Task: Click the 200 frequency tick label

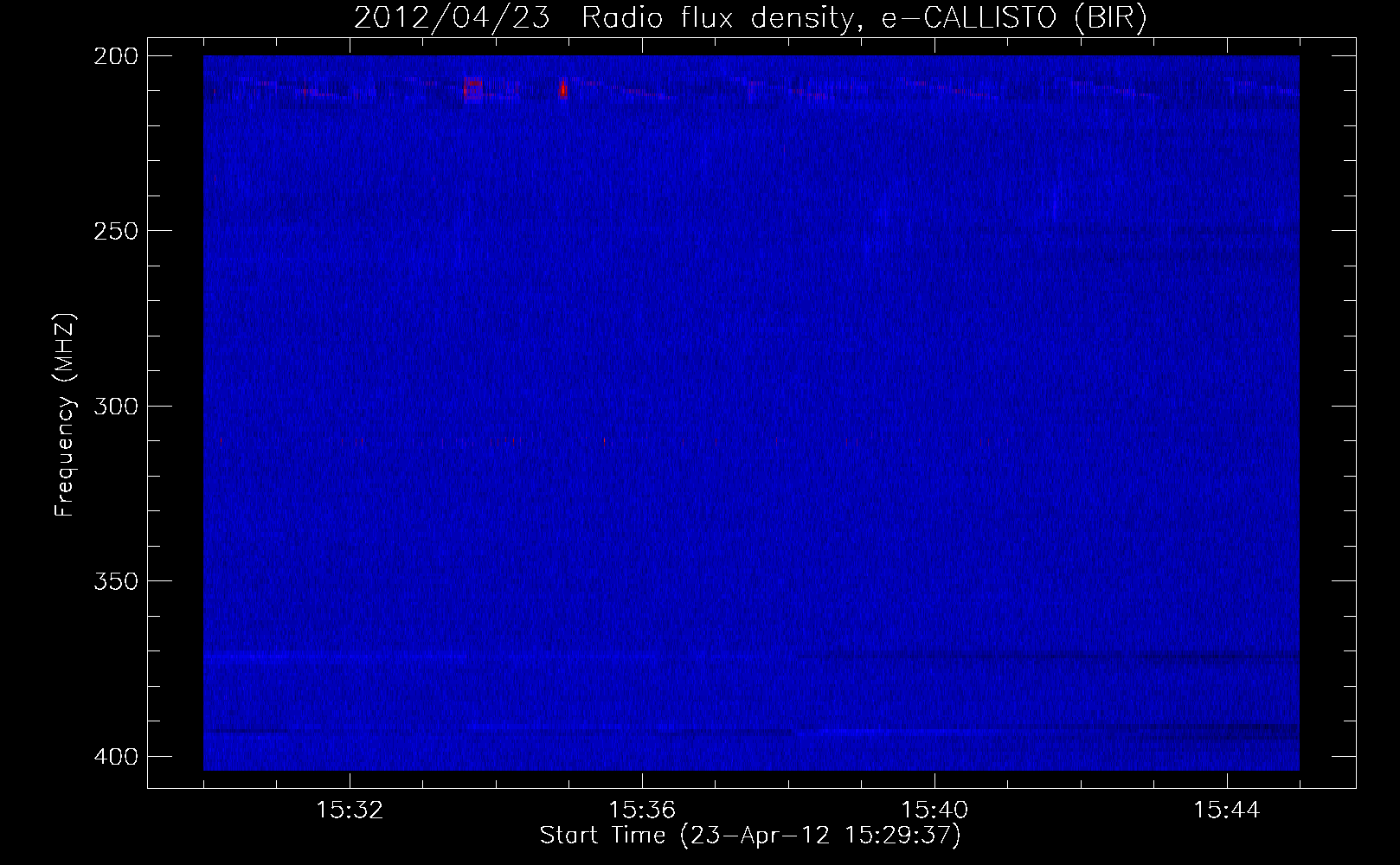Action: coord(115,56)
